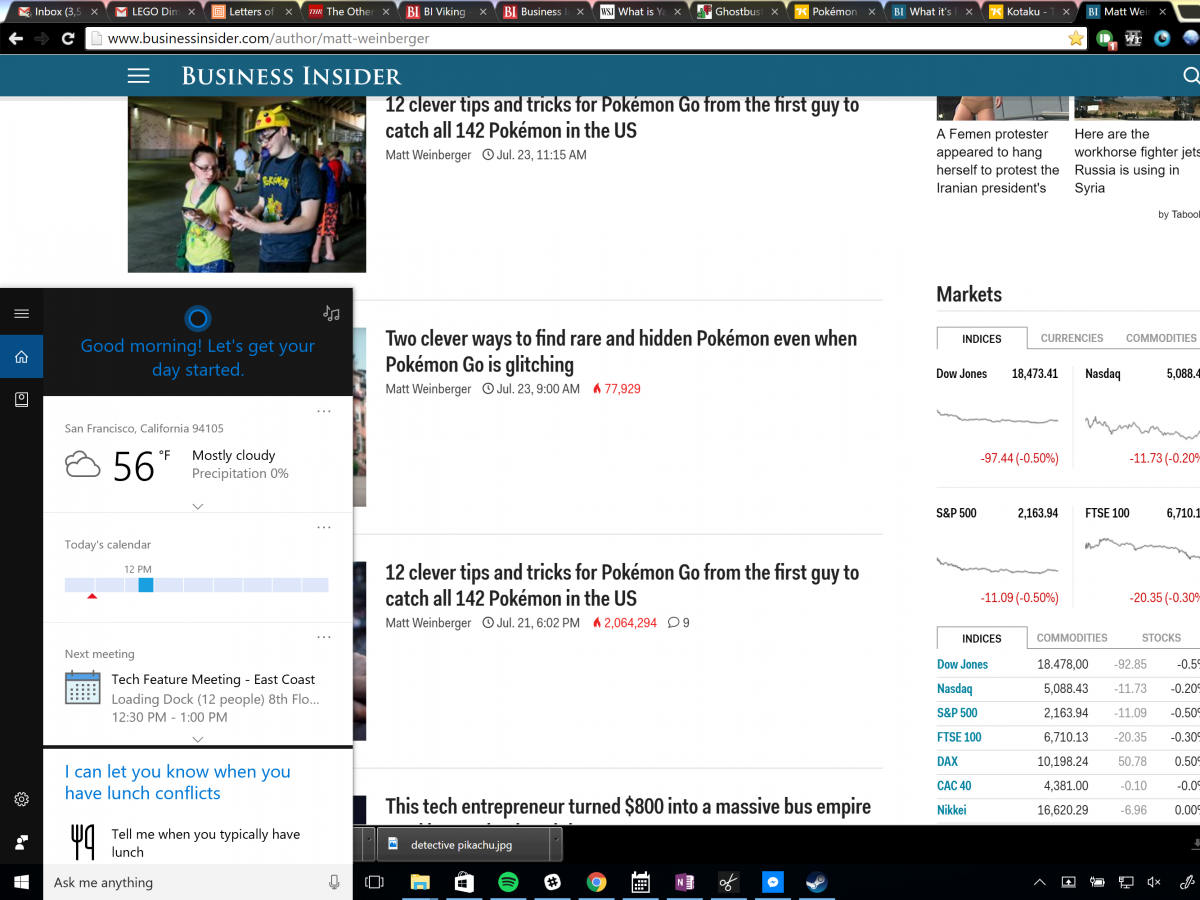Click the Nasdaq link in indices table
Viewport: 1200px width, 900px height.
tap(954, 688)
